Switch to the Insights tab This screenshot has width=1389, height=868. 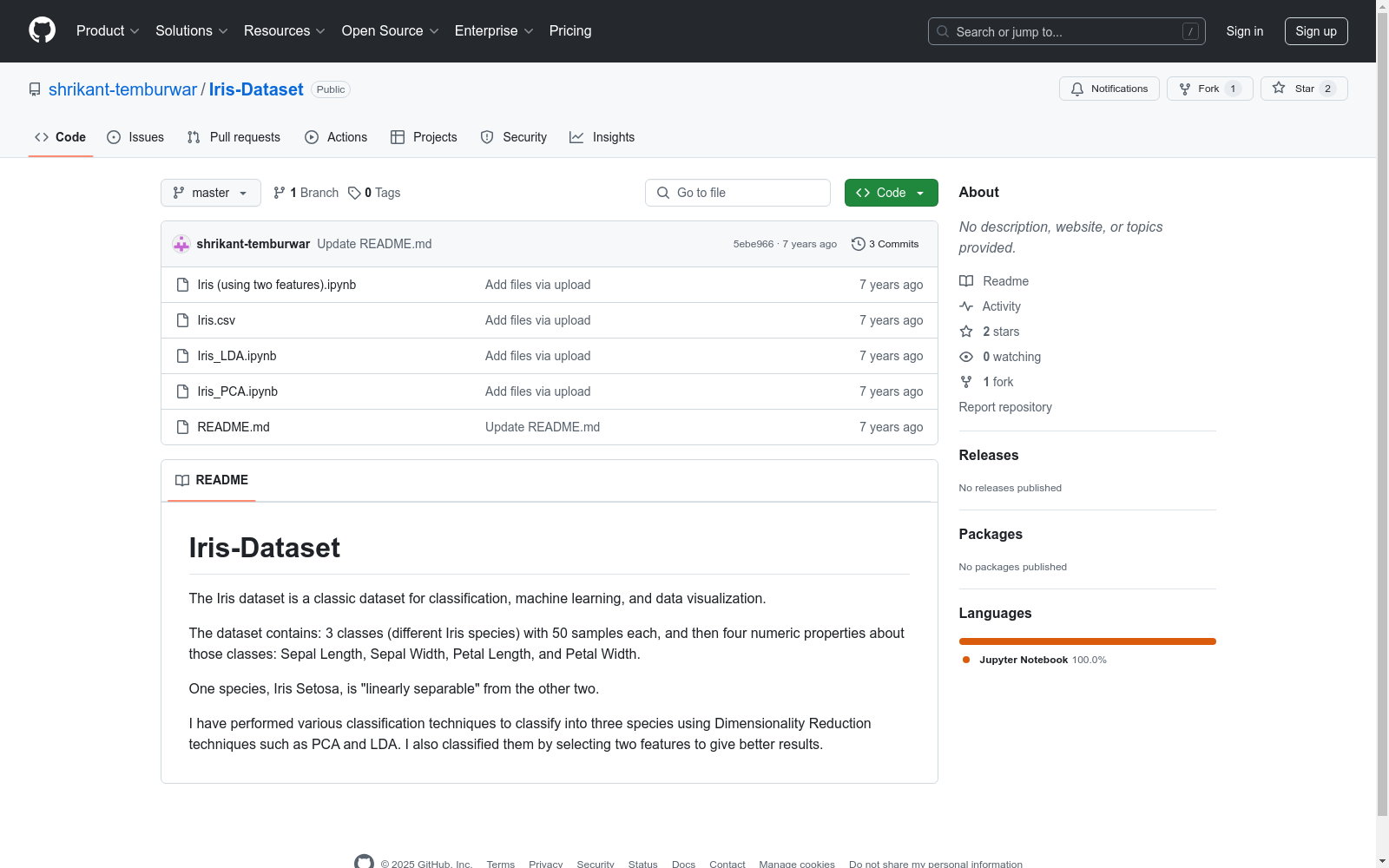point(602,137)
